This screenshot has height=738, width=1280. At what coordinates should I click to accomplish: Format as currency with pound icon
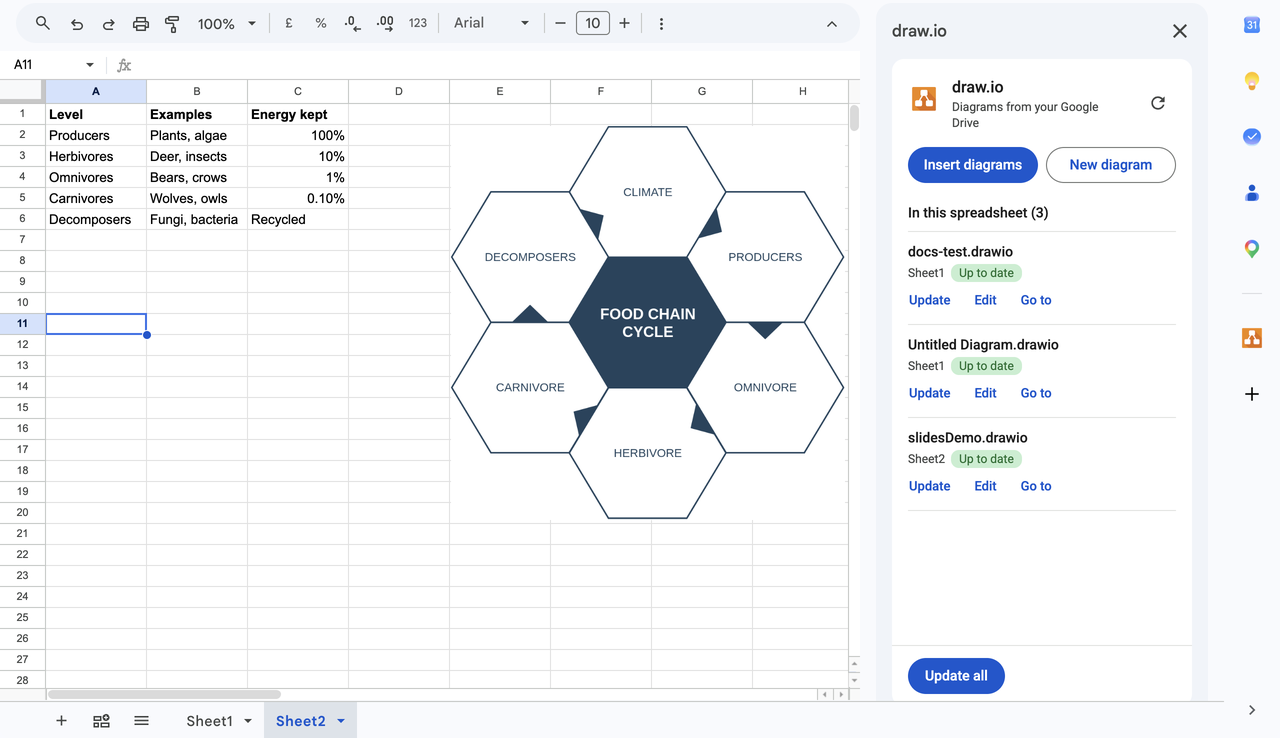(x=288, y=23)
